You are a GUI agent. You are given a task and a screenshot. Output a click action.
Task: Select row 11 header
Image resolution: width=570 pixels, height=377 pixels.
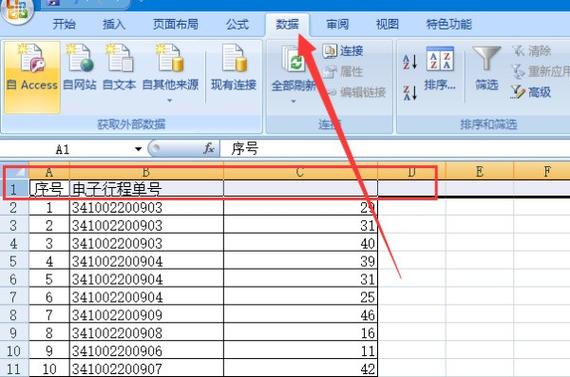[x=14, y=369]
